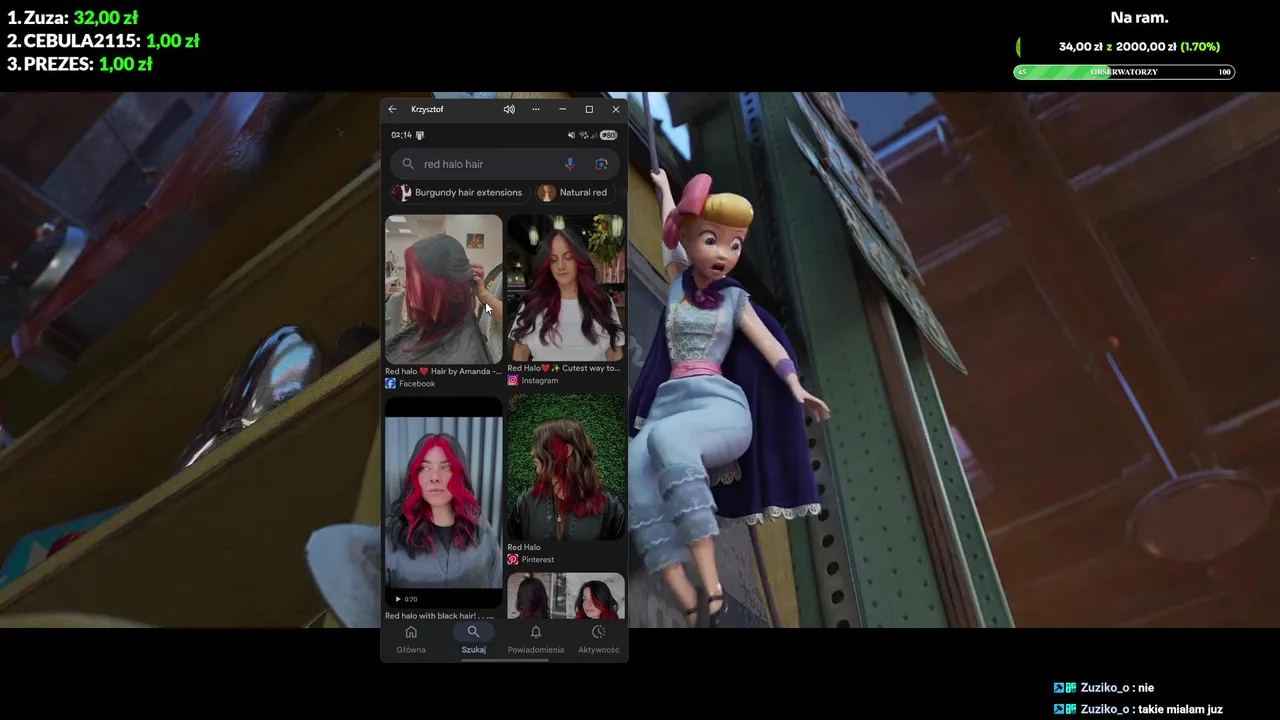Minimize the Krzysztof phone window

tap(562, 109)
